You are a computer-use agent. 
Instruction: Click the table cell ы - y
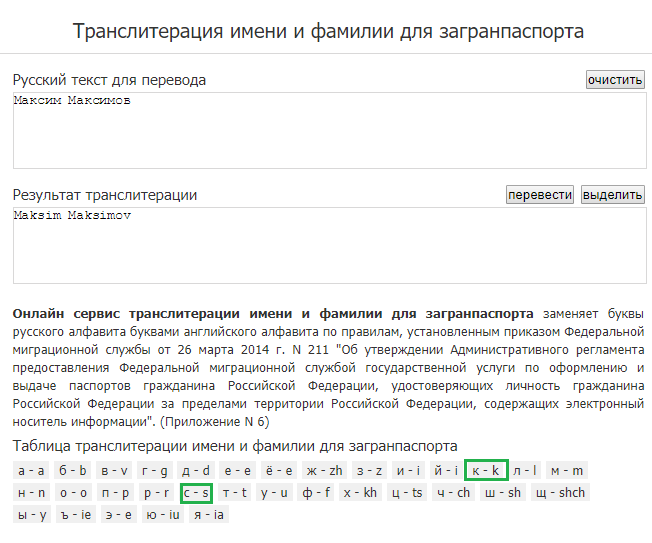pyautogui.click(x=32, y=515)
